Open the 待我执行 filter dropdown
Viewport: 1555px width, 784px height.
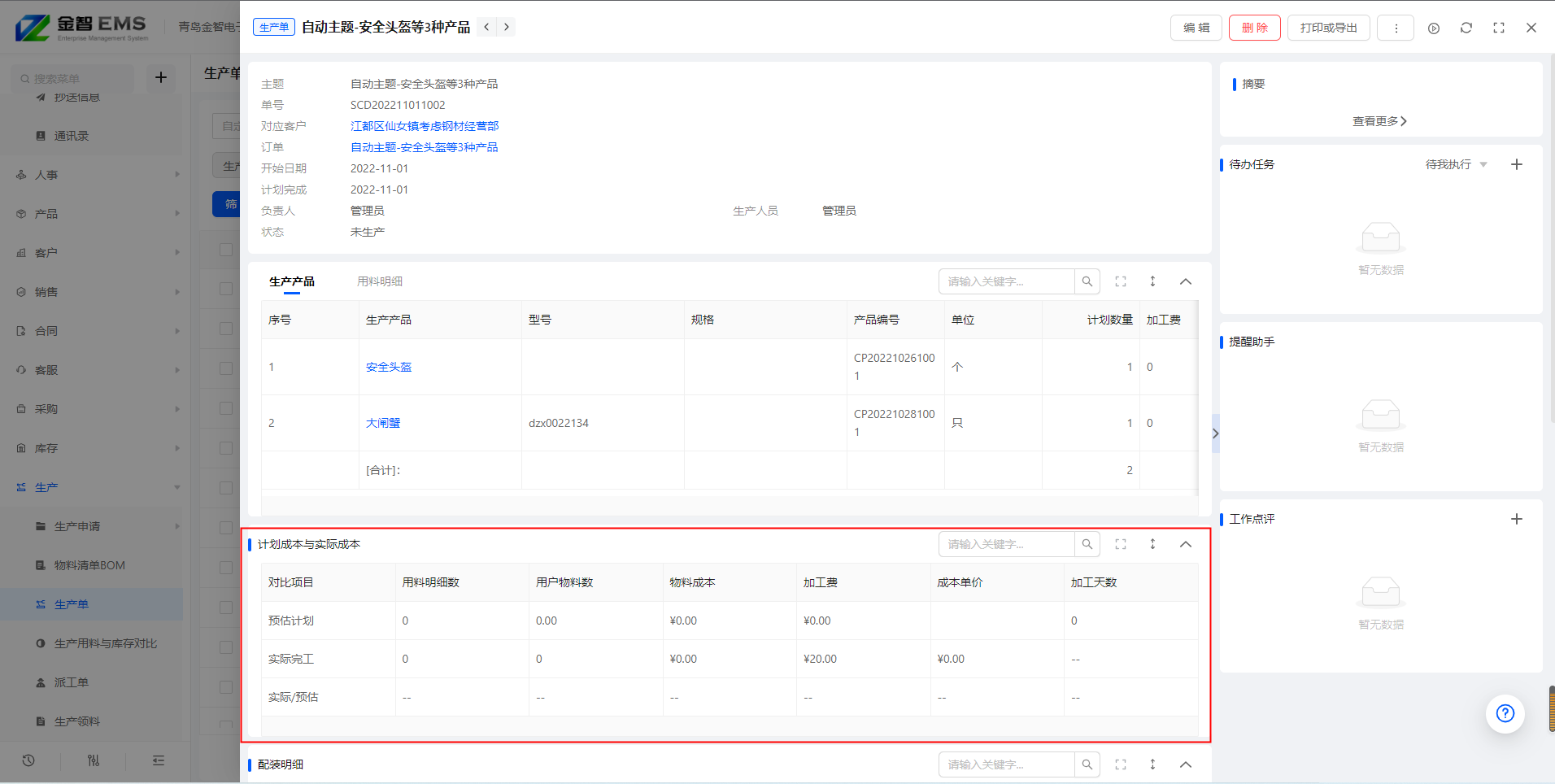1456,164
